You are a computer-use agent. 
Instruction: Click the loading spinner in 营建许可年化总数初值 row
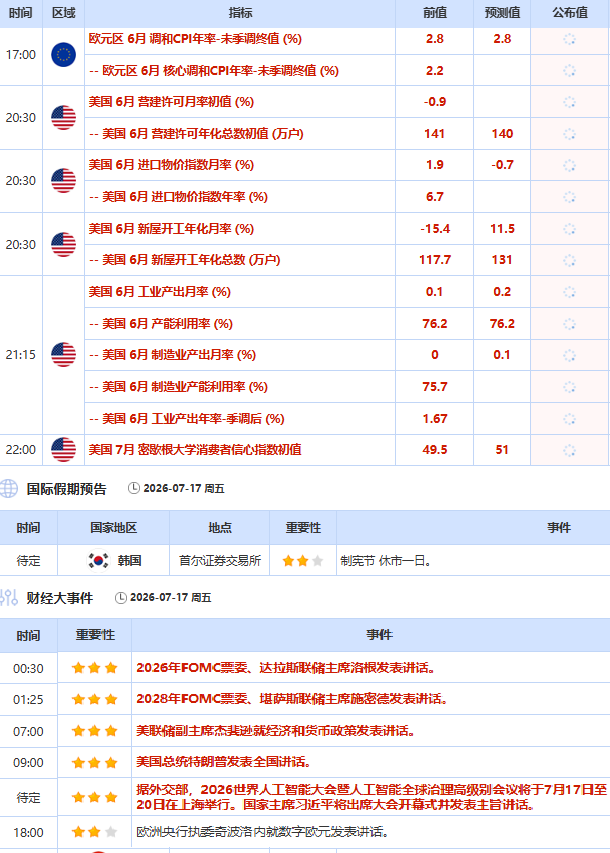coord(569,134)
